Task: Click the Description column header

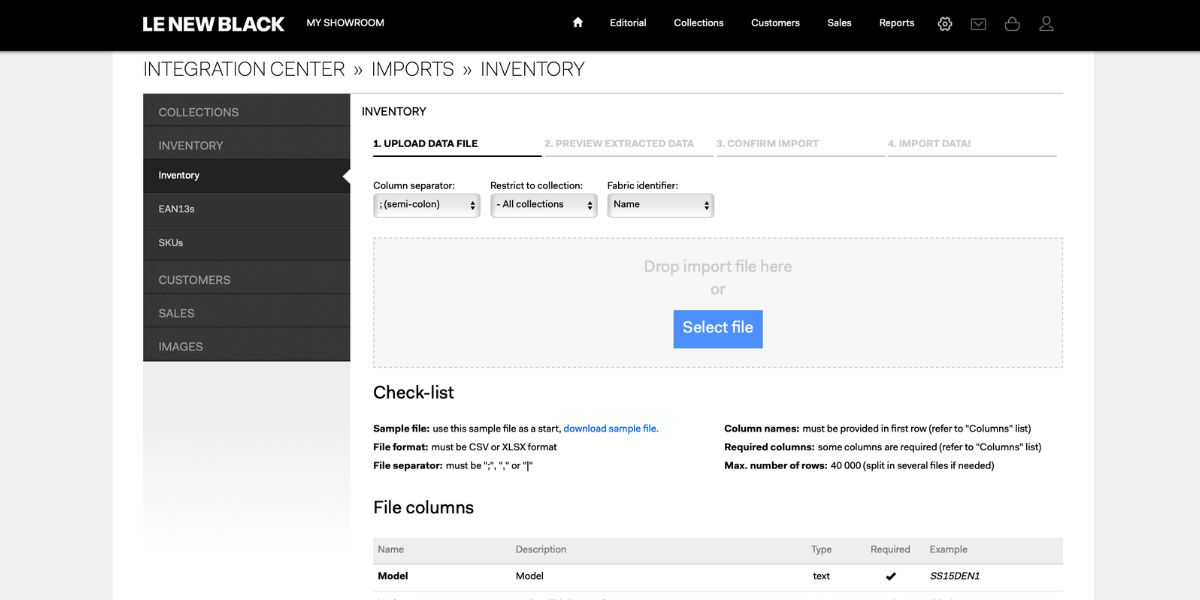Action: coord(541,549)
